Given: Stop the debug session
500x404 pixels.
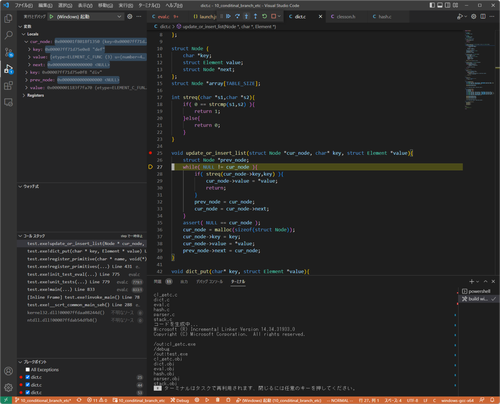Looking at the screenshot, I should coord(273,16).
